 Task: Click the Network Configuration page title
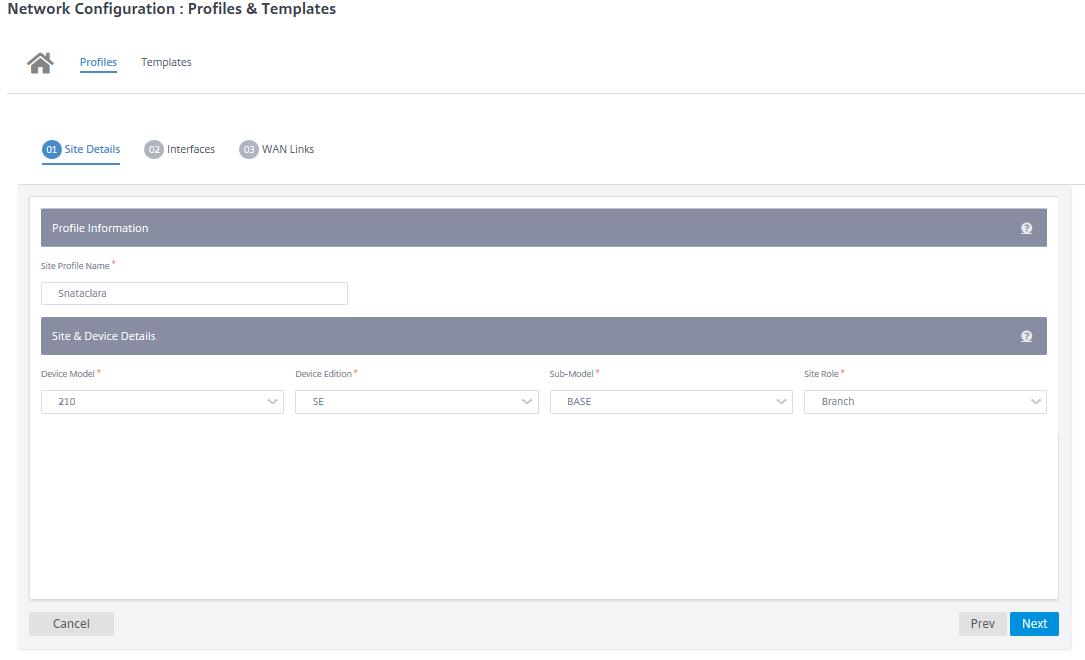pos(172,9)
